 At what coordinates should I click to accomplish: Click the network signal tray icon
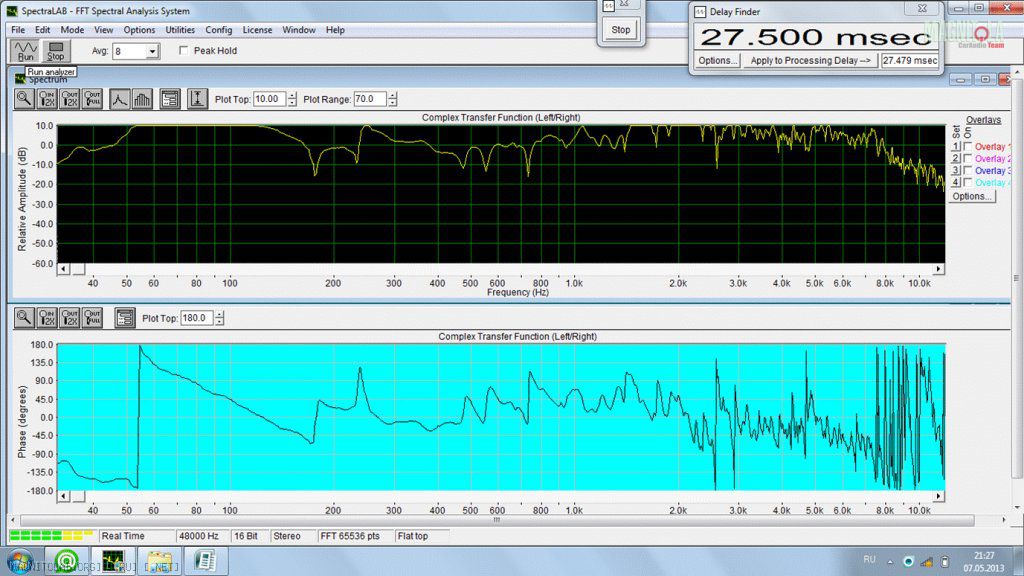pyautogui.click(x=927, y=561)
